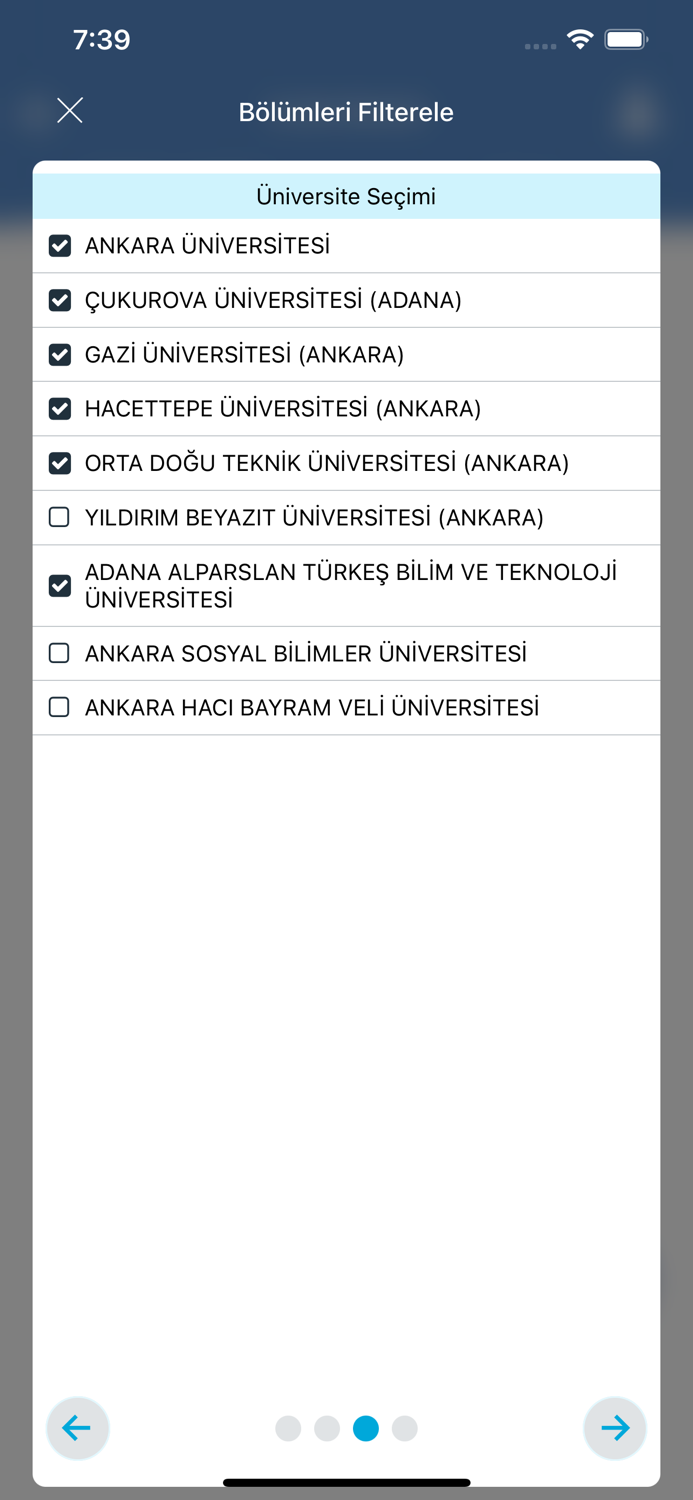Check ANKARA HACI BAYRAM VELİ checkbox
The image size is (693, 1500).
(x=60, y=707)
